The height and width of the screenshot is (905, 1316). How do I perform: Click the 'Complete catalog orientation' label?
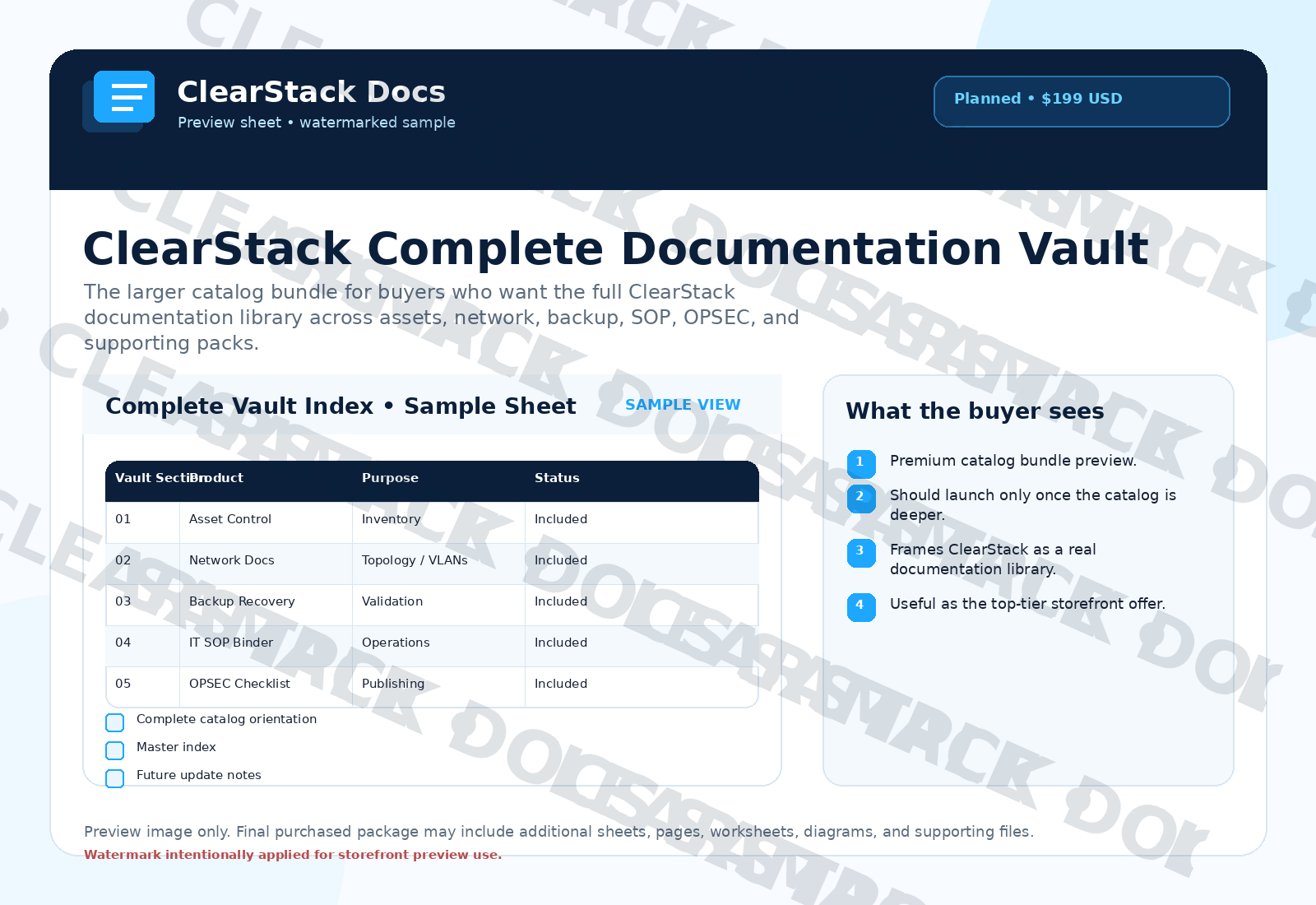(x=226, y=719)
